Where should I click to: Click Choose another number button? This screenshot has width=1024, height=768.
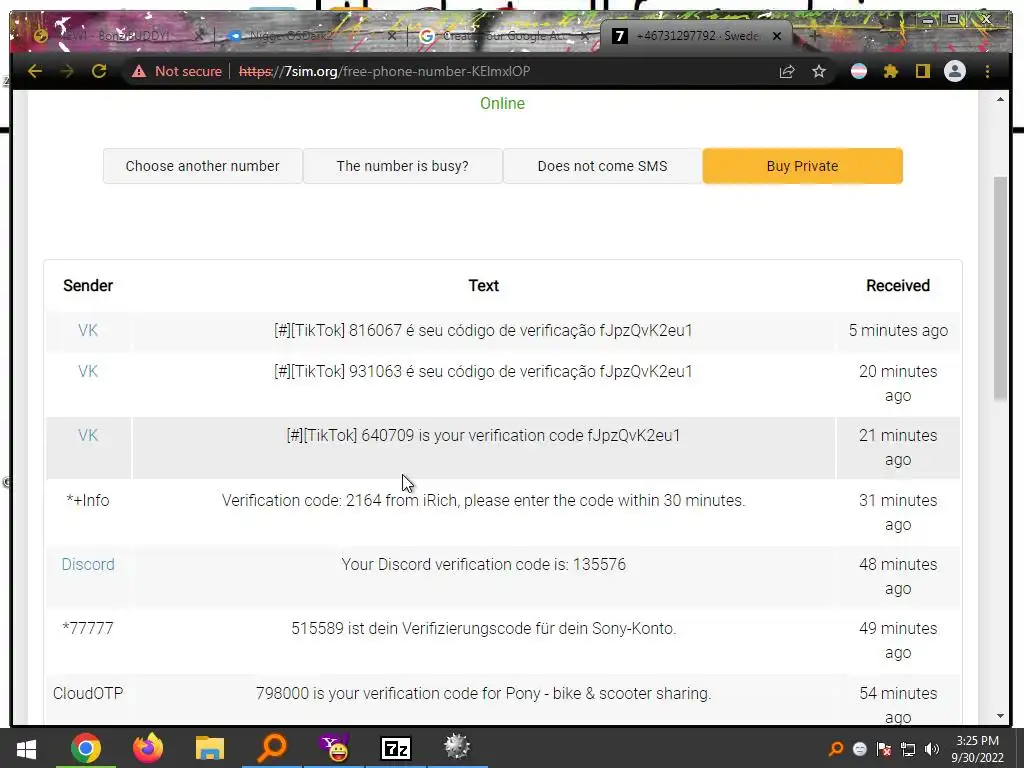202,166
